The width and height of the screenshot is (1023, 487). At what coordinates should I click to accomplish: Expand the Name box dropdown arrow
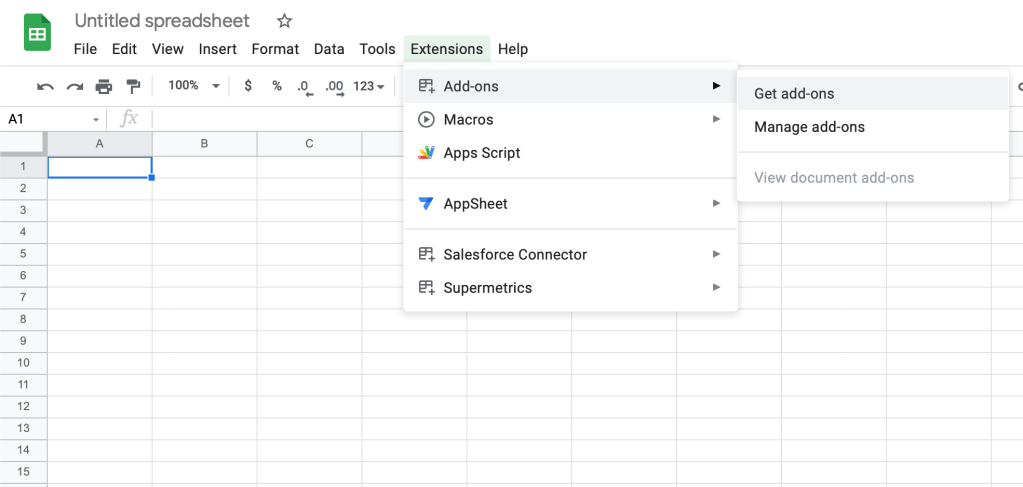[x=96, y=119]
